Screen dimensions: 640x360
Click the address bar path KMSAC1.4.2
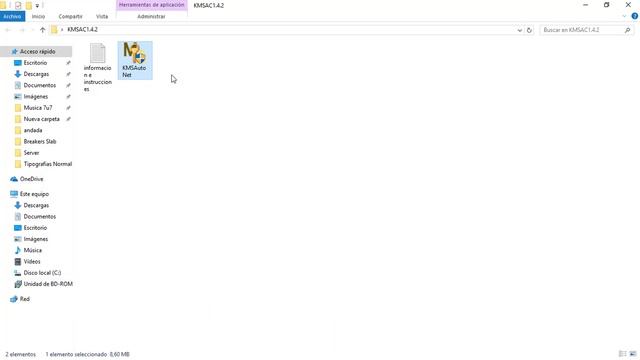click(x=82, y=29)
